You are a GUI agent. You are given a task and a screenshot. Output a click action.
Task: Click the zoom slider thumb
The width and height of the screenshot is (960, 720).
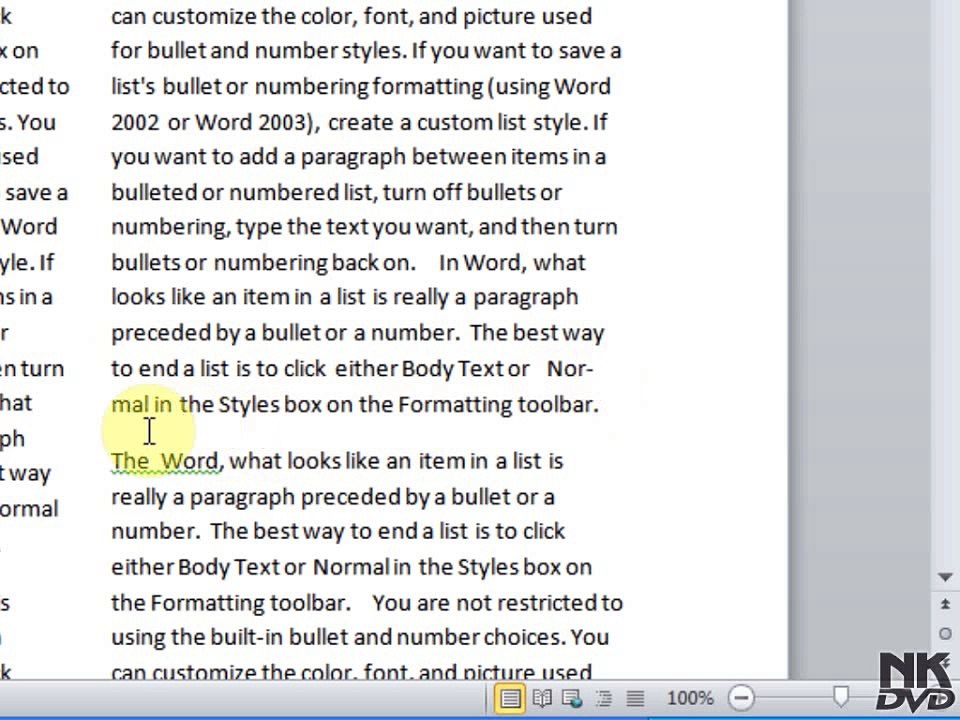tap(841, 696)
